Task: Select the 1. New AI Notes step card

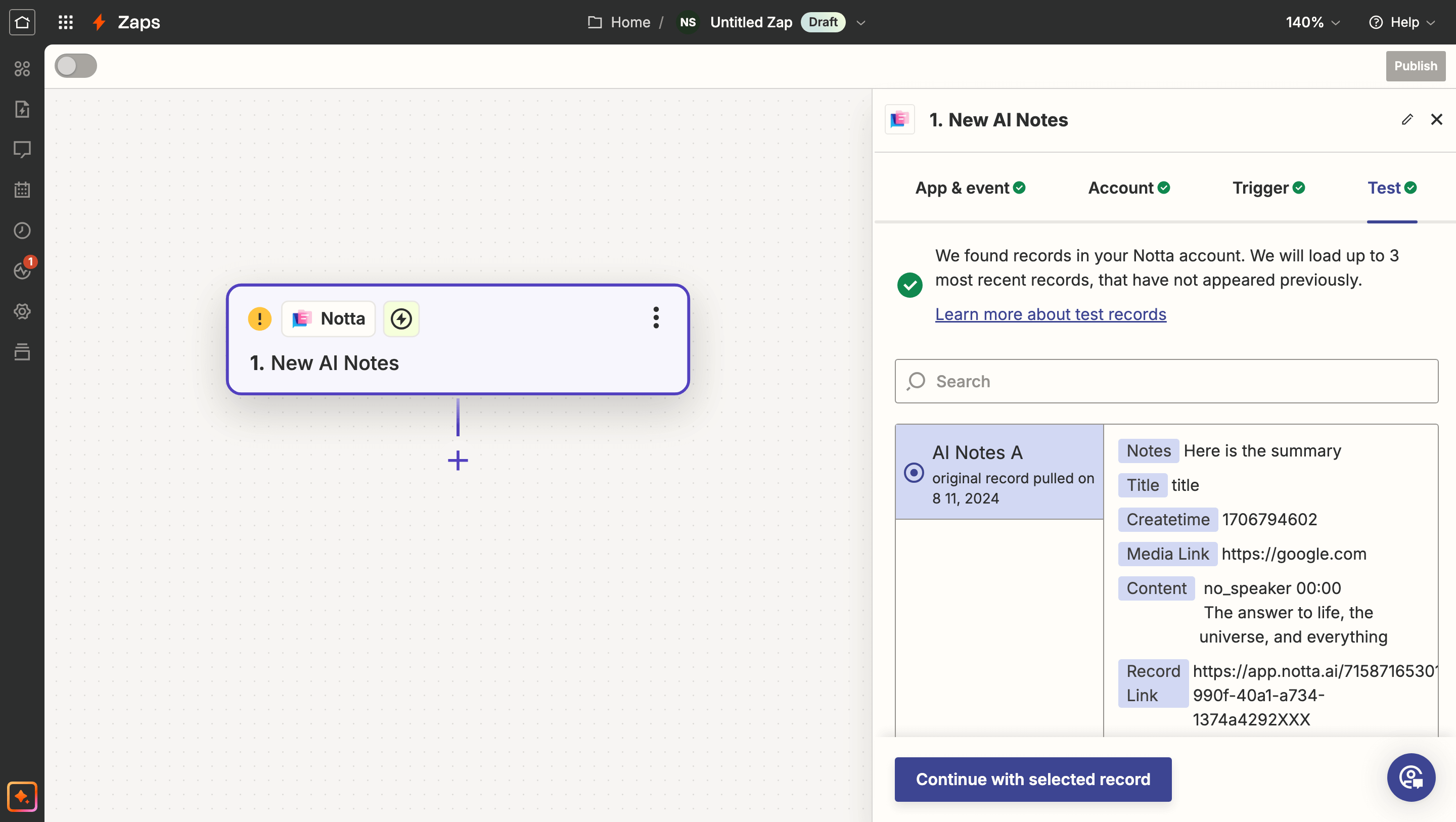Action: [x=458, y=339]
